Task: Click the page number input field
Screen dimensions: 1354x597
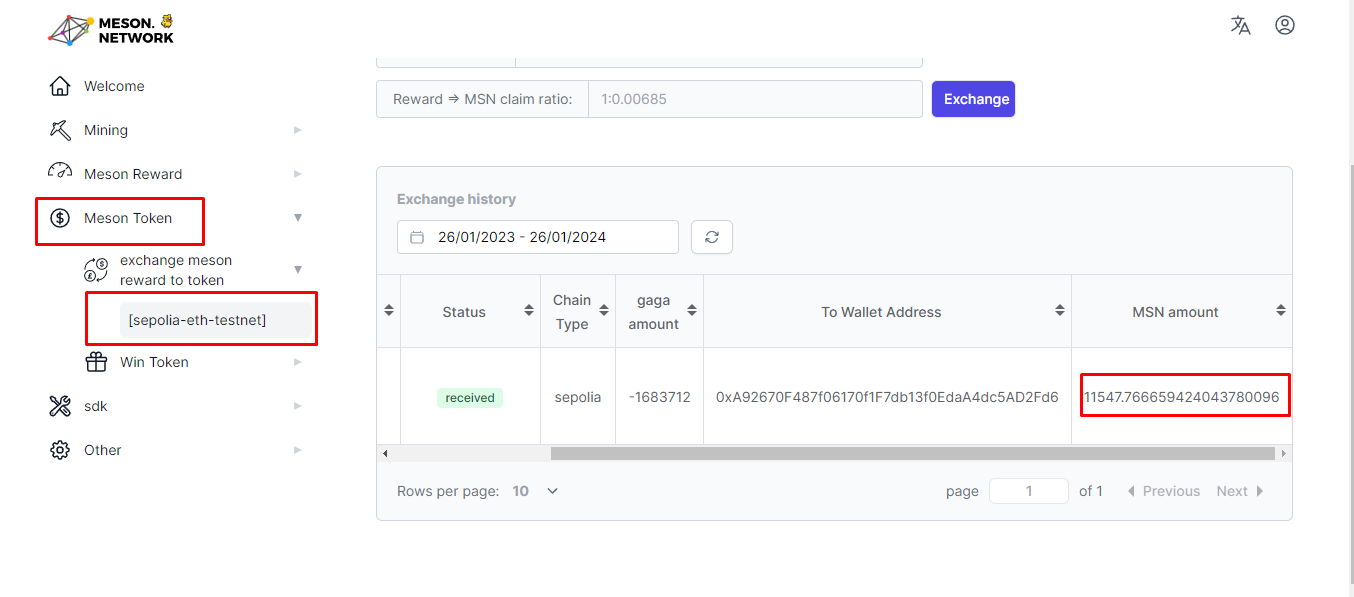Action: (x=1029, y=491)
